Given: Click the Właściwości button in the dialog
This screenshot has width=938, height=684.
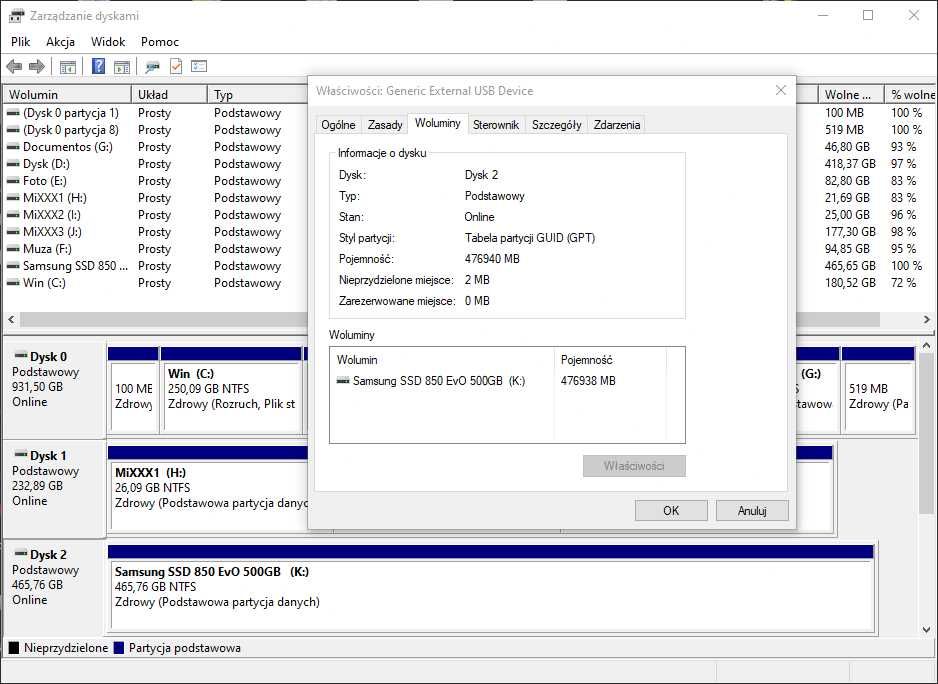Looking at the screenshot, I should click(634, 466).
